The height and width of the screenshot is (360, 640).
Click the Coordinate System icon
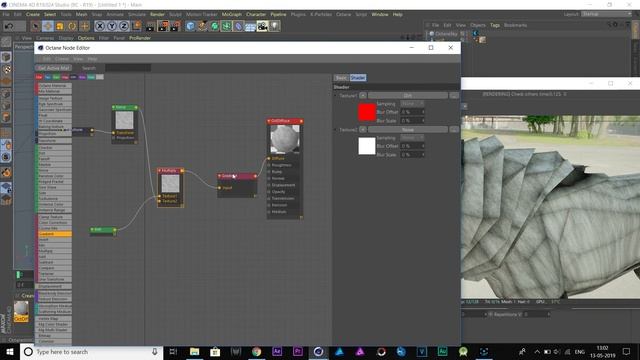point(137,26)
